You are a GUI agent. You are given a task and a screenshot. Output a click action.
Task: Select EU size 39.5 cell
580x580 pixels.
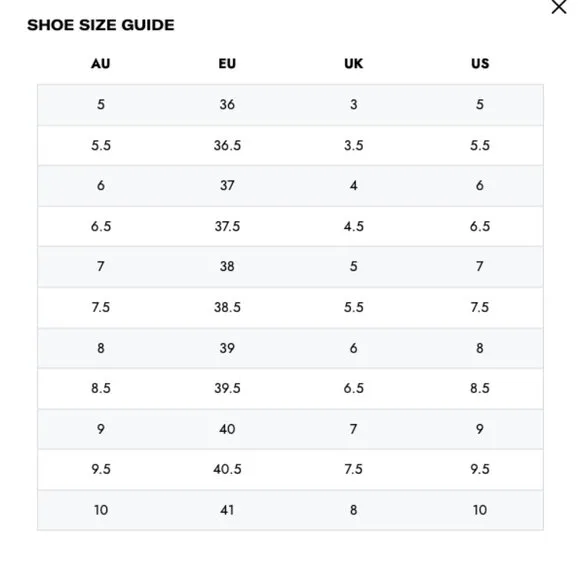click(x=227, y=388)
